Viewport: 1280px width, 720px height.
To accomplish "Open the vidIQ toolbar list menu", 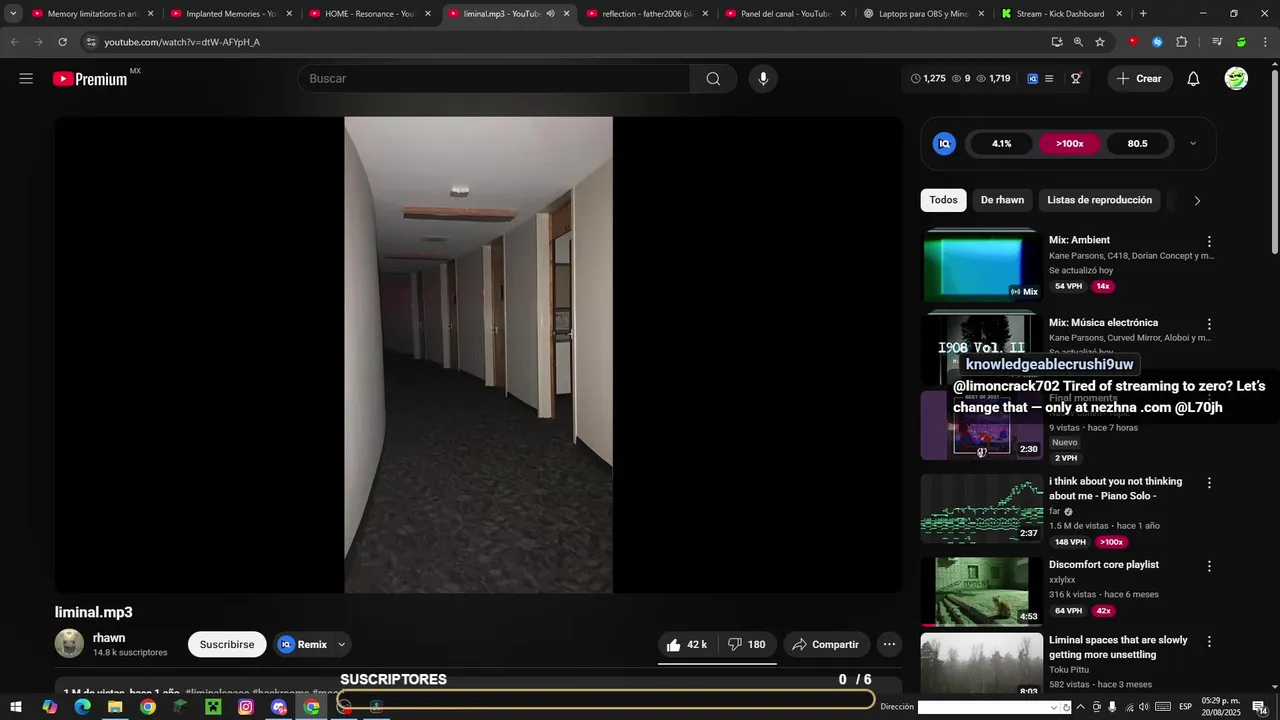I will coord(1049,79).
